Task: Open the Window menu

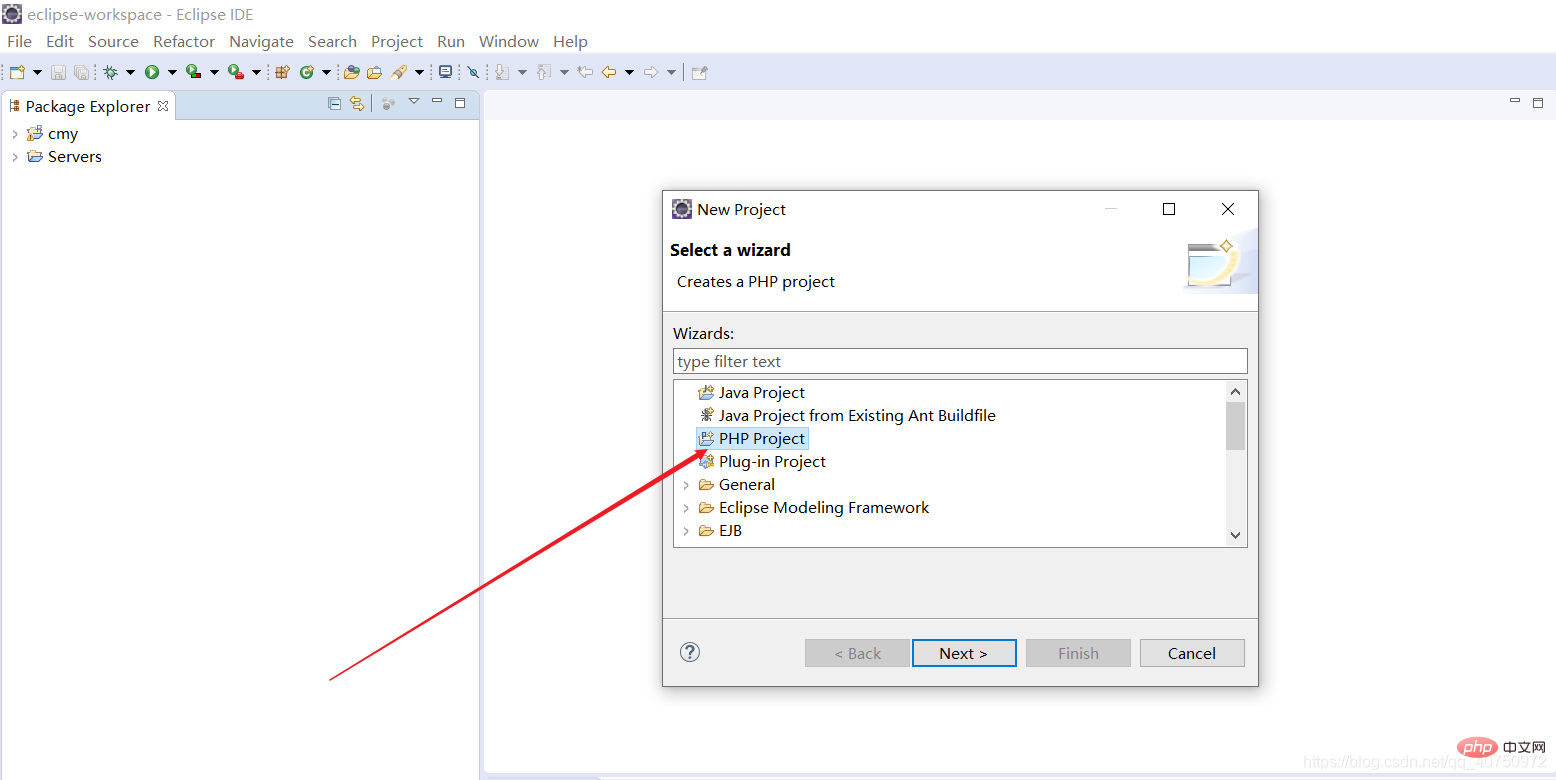Action: pos(509,41)
